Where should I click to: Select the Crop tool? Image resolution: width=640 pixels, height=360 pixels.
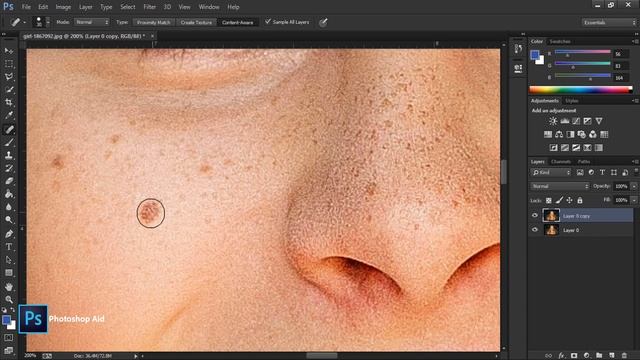(9, 102)
